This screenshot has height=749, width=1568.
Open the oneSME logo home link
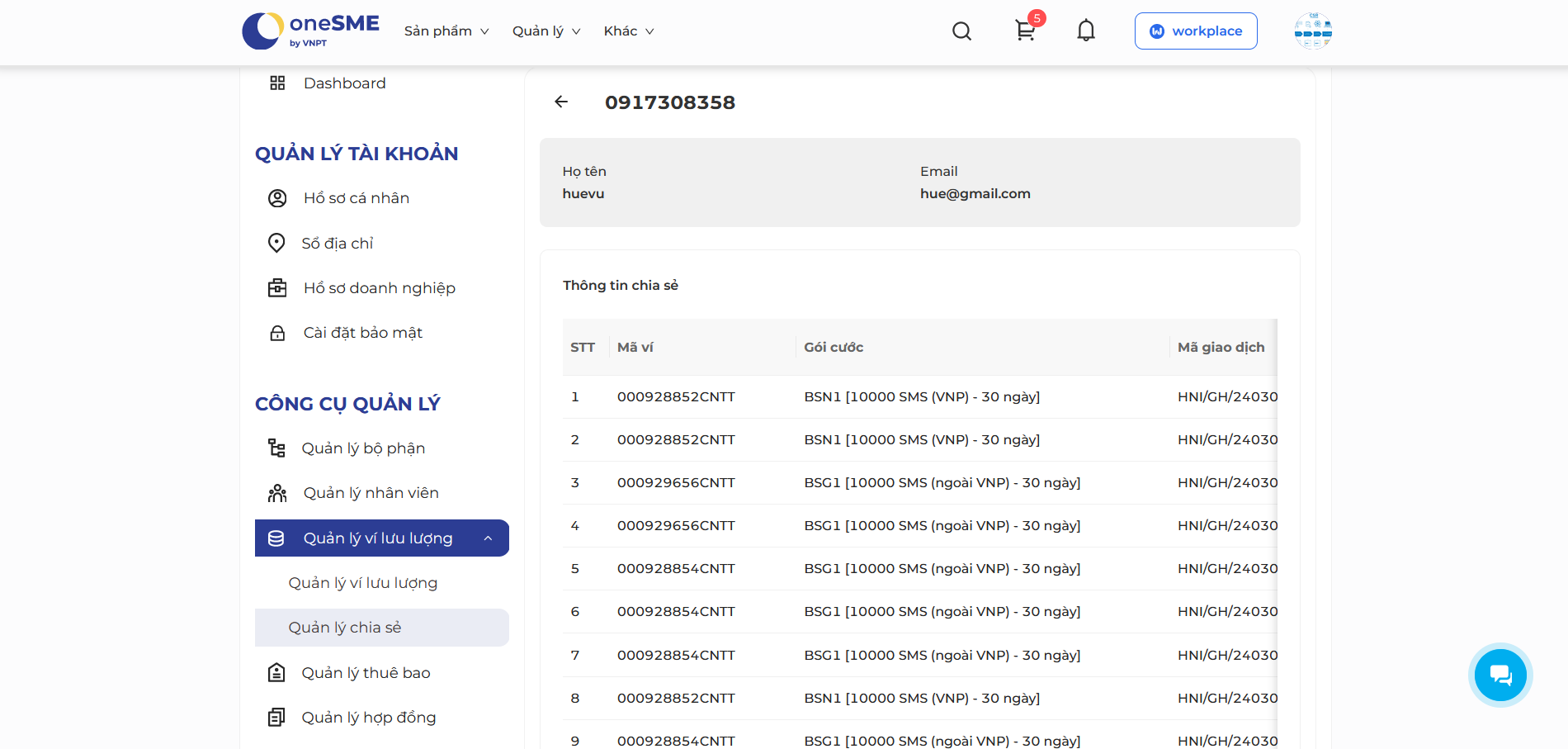coord(310,31)
